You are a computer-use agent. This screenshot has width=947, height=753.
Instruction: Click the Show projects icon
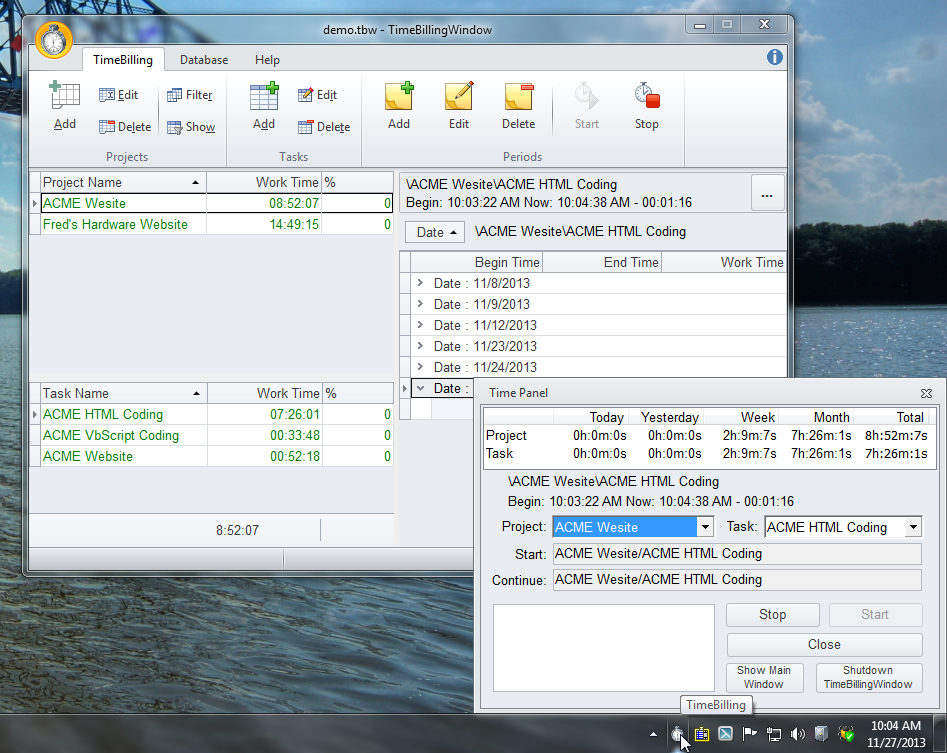[189, 127]
